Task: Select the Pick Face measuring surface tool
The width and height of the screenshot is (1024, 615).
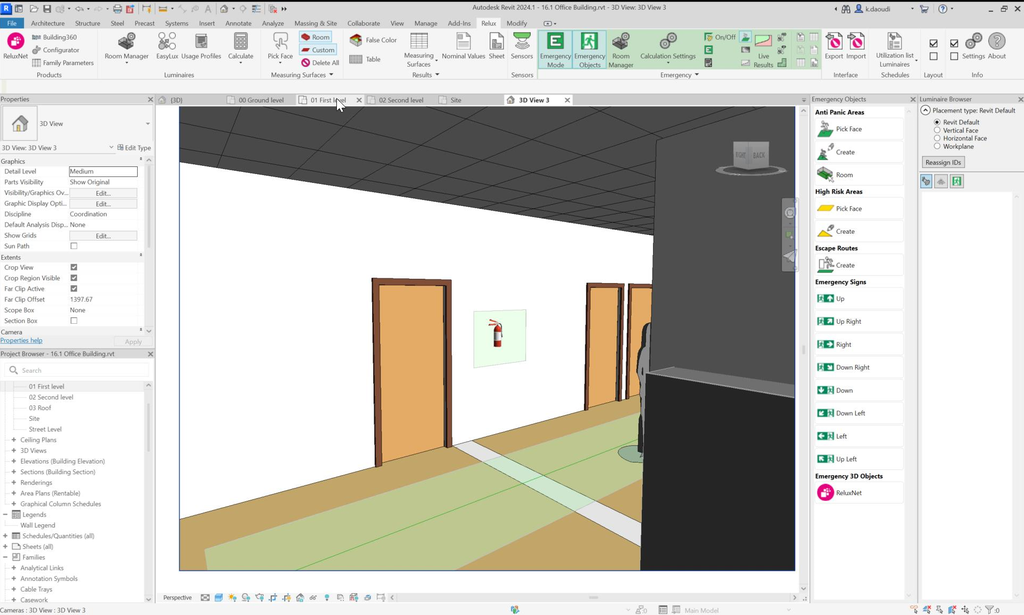Action: pos(280,46)
